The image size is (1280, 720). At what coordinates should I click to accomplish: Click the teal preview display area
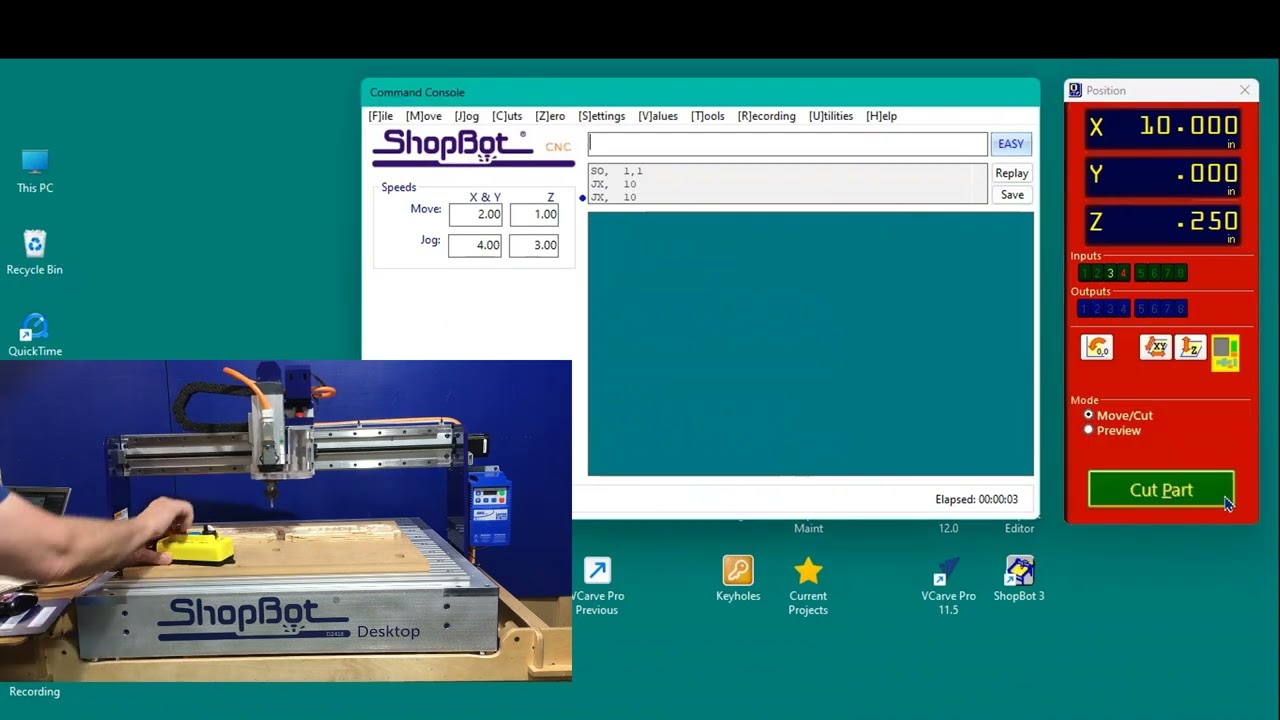(x=810, y=344)
